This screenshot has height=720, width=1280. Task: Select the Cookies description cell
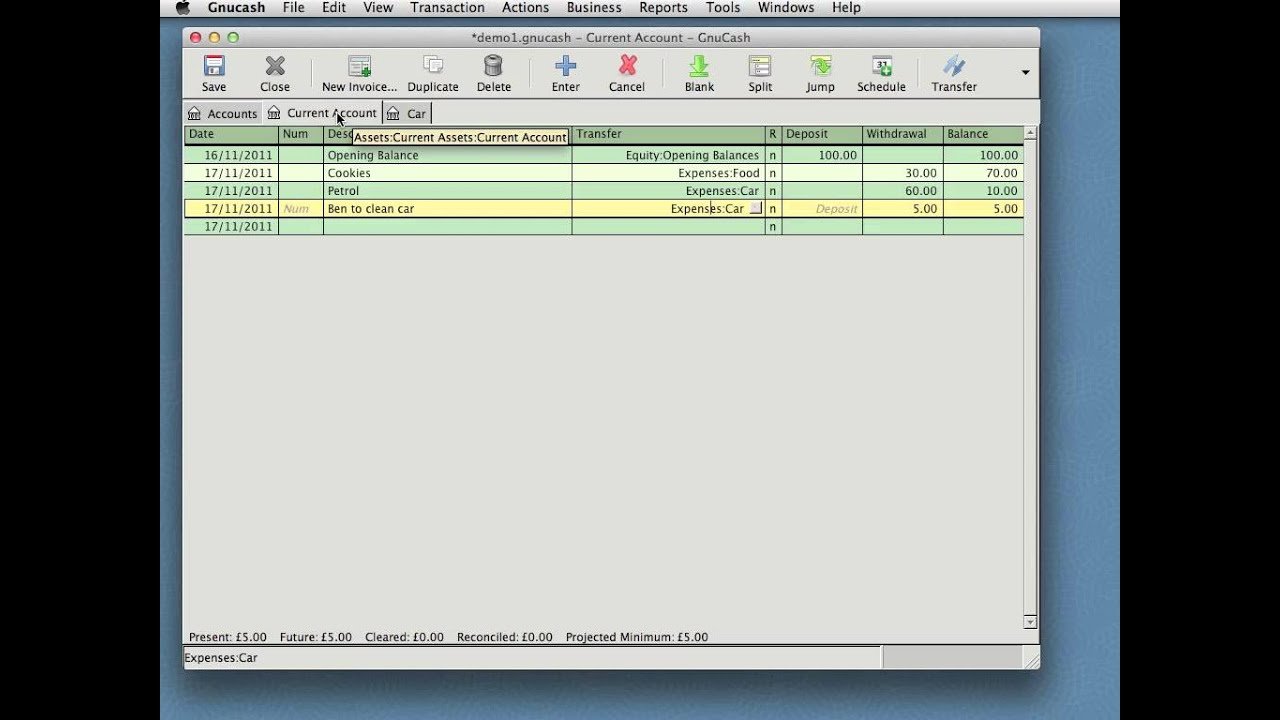tap(447, 173)
